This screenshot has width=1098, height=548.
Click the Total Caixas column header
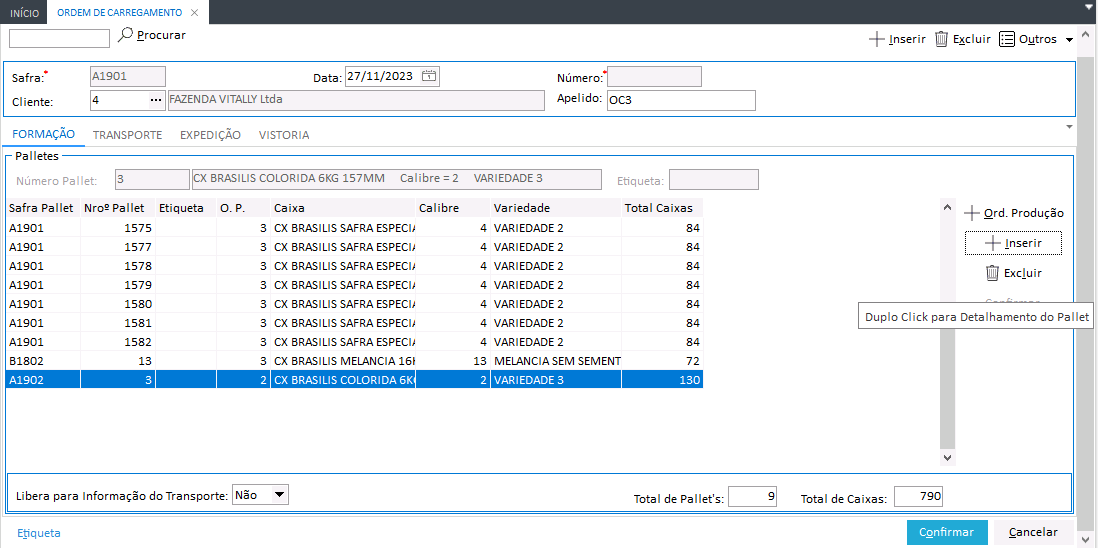[662, 208]
